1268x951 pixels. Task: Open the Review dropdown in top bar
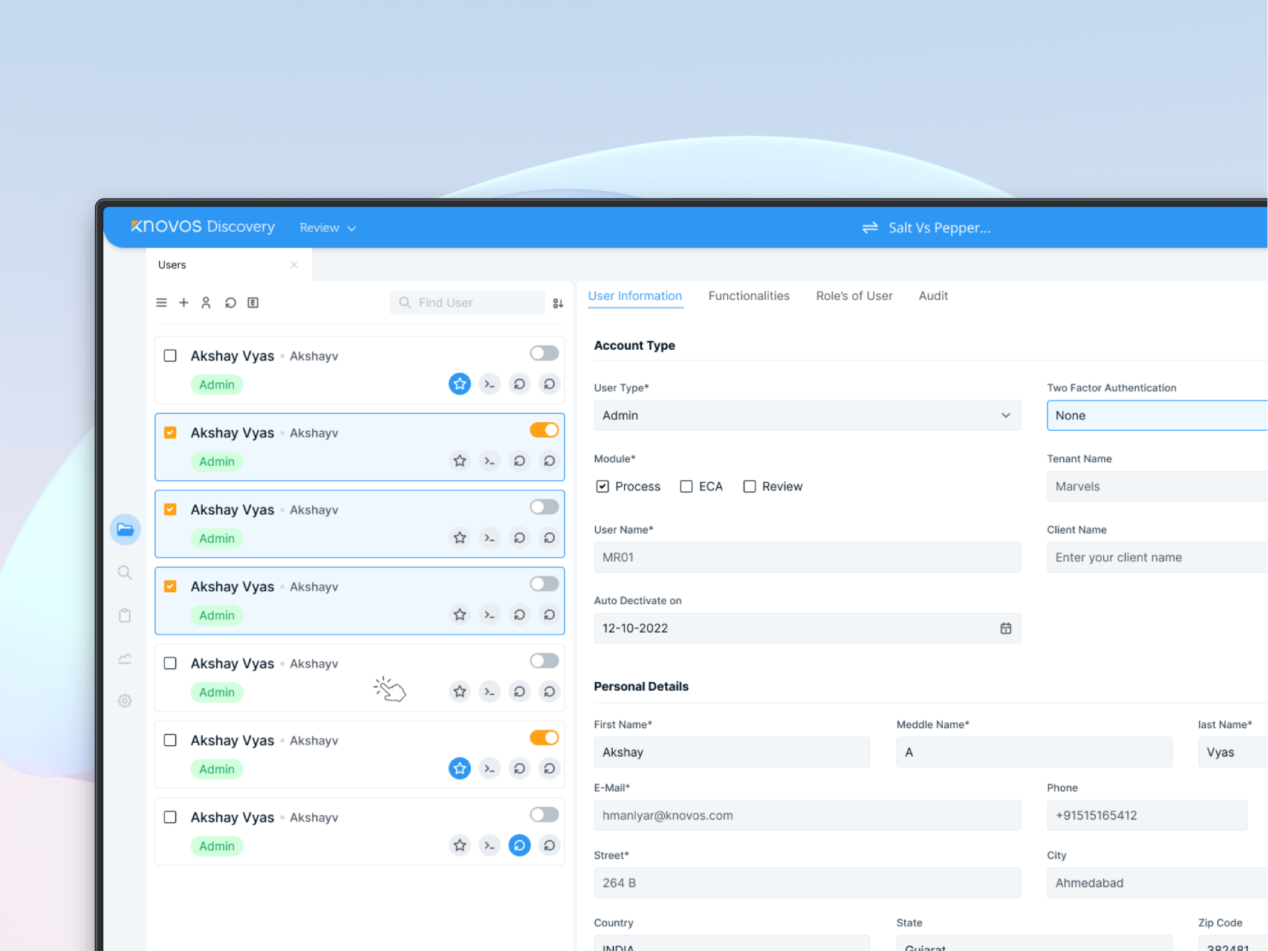click(x=328, y=228)
